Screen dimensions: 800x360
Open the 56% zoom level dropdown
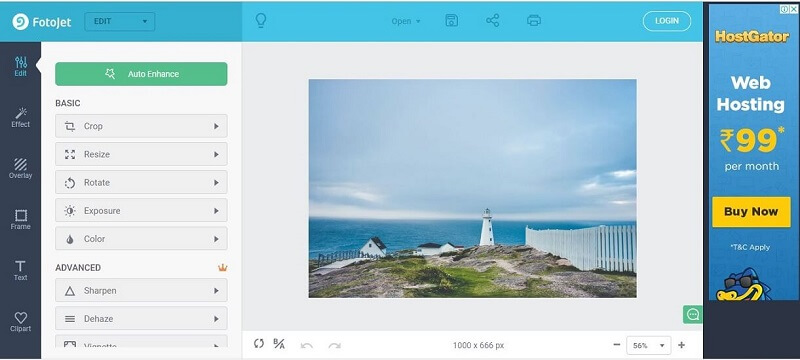point(649,345)
